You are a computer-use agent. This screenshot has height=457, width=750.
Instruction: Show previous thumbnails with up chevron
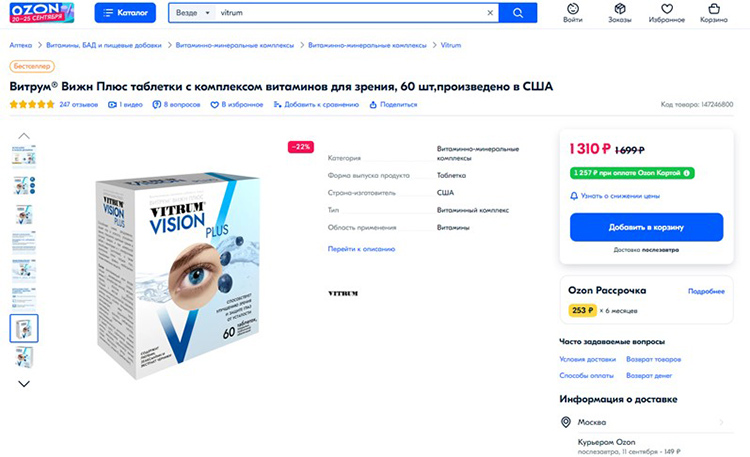click(24, 136)
